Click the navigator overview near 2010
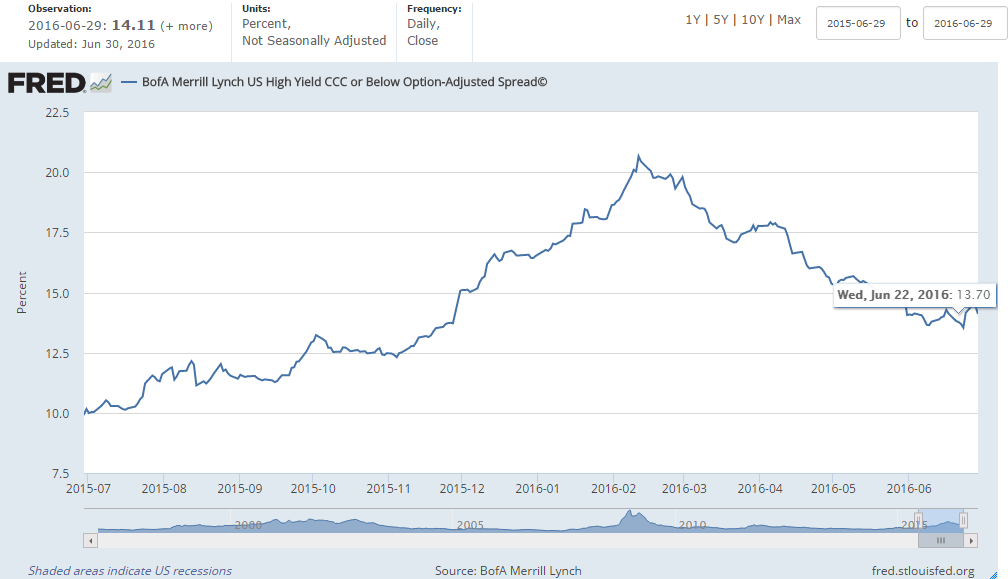The height and width of the screenshot is (579, 1008). 692,525
